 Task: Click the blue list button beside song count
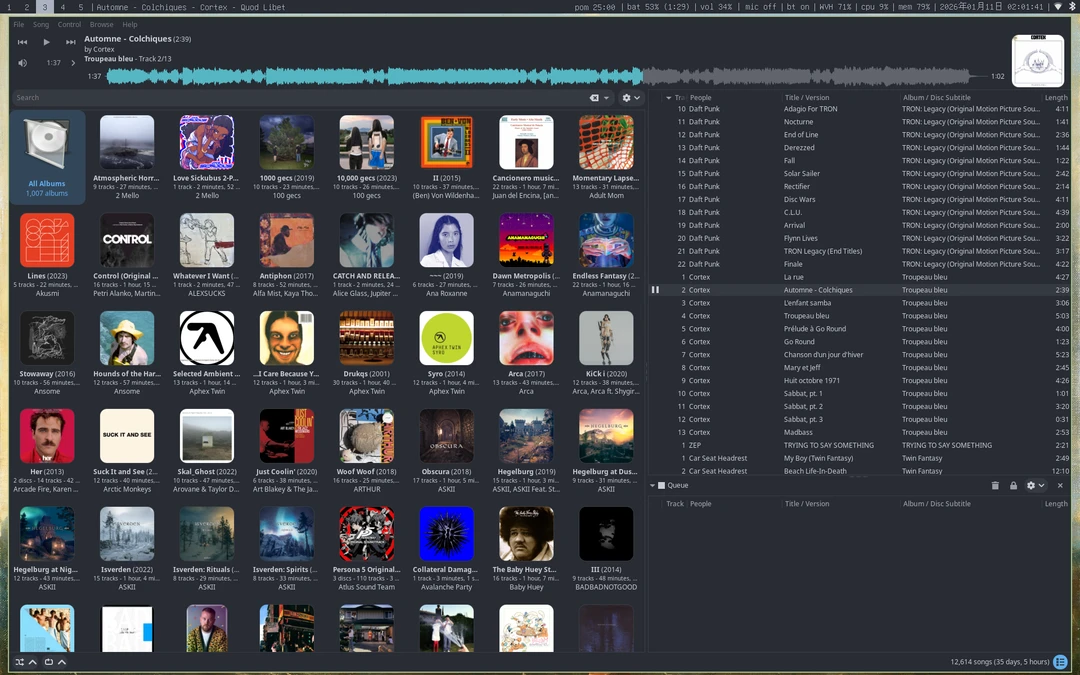coord(1060,662)
